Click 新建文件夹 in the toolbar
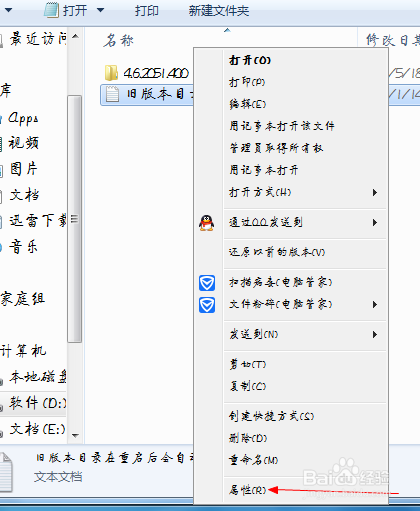 [x=219, y=11]
